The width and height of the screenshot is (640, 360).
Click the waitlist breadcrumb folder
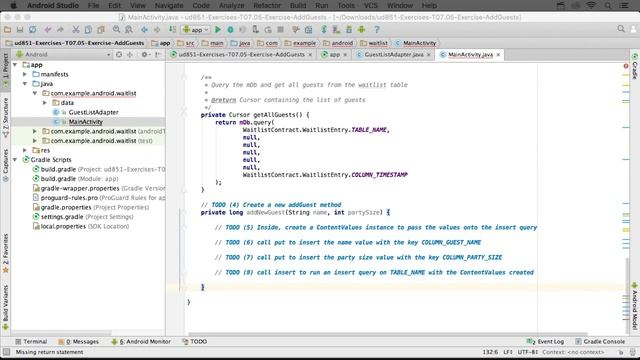(374, 43)
